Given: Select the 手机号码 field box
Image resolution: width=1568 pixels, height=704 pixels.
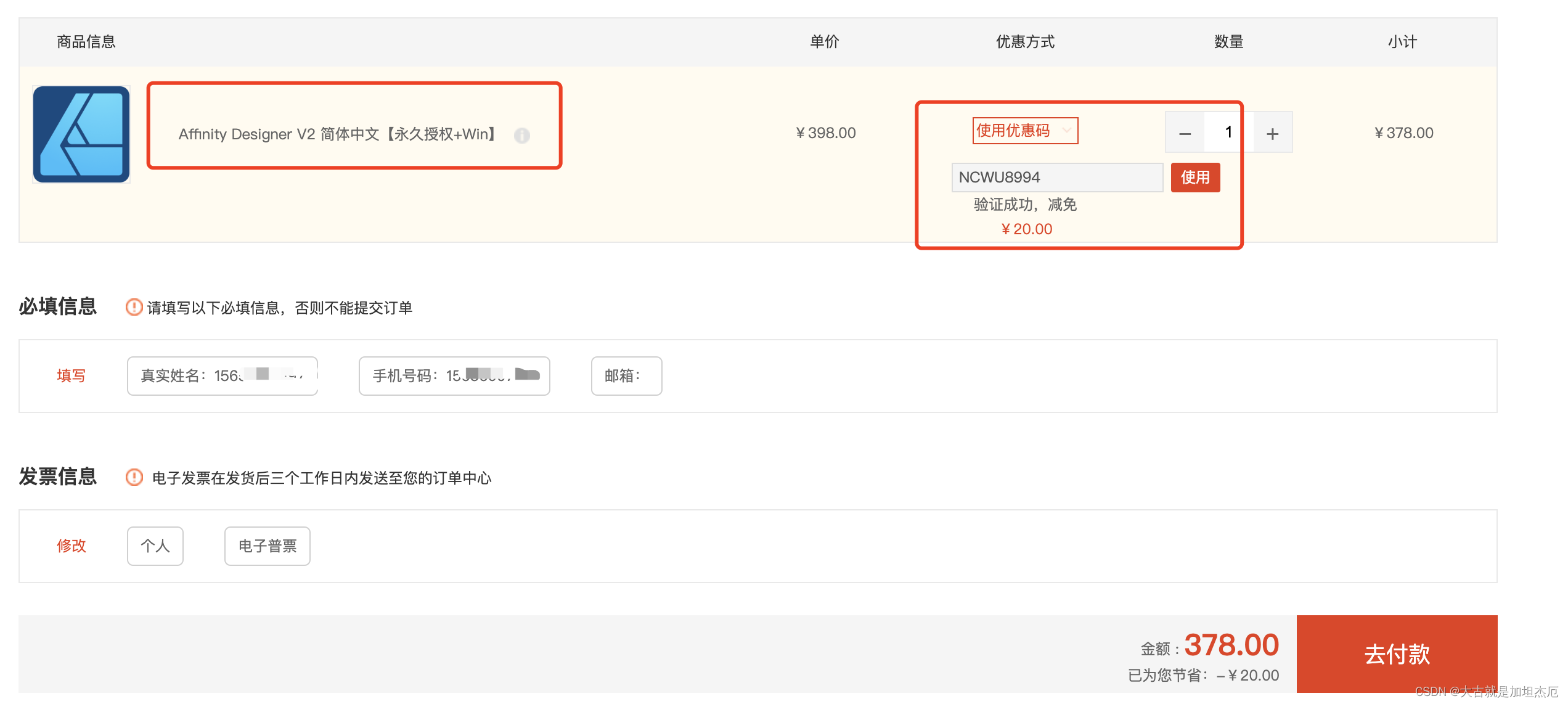Looking at the screenshot, I should point(454,375).
